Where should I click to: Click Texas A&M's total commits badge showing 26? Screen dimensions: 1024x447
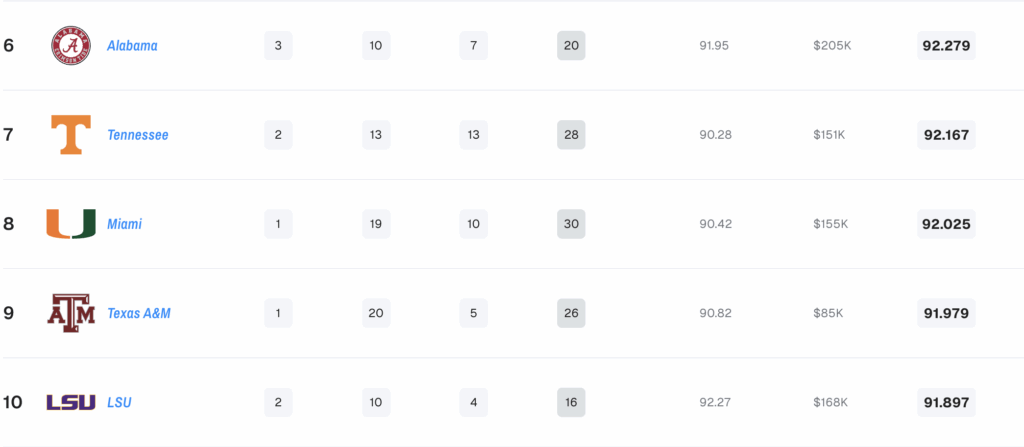click(x=571, y=313)
